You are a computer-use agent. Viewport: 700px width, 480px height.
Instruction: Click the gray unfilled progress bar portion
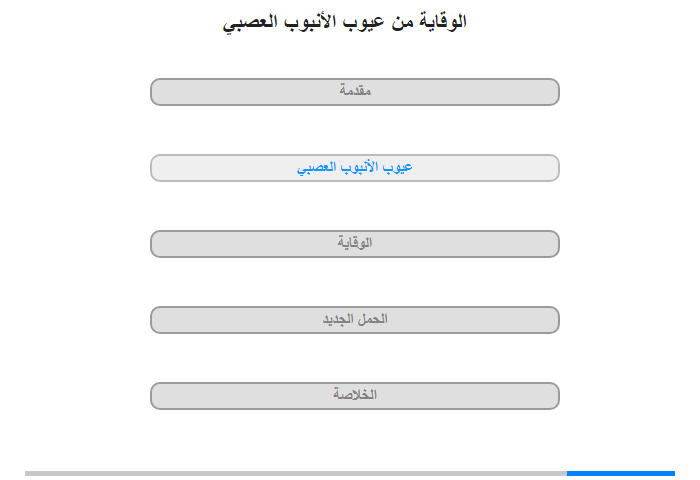[296, 473]
